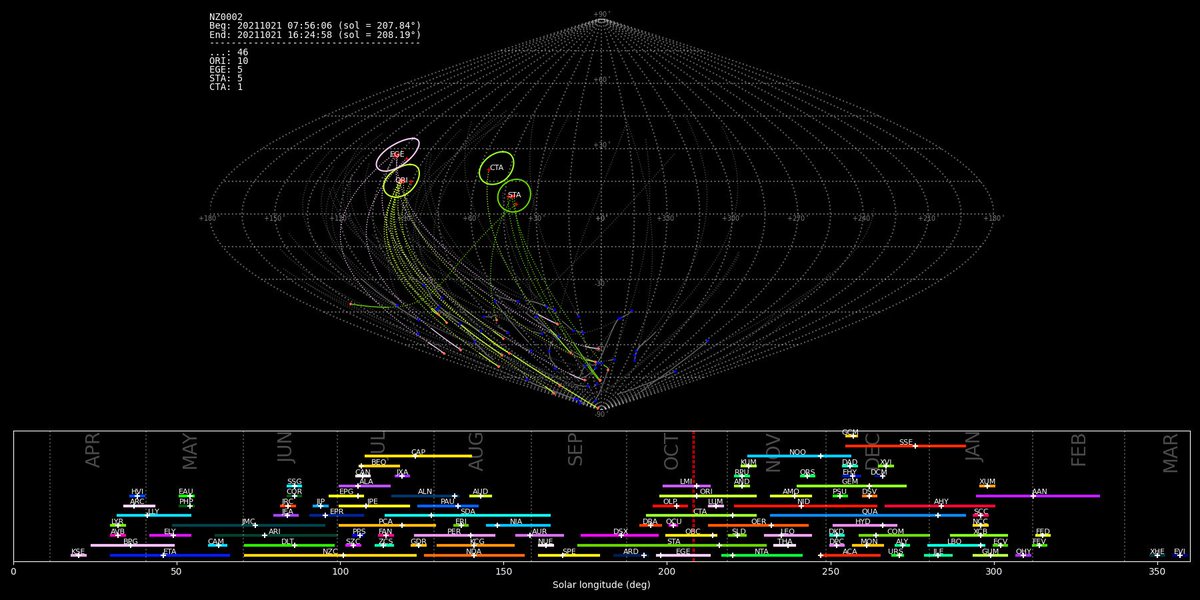Screen dimensions: 1200x600
Task: Click the "EGE: 5" count line
Action: (x=226, y=69)
